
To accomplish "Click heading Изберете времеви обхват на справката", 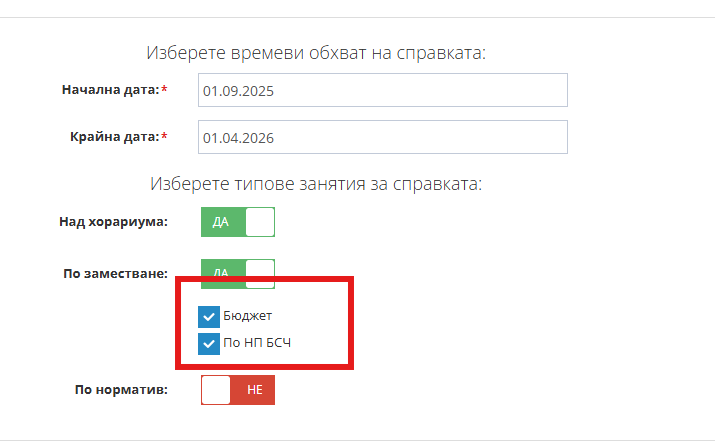I will coord(316,53).
